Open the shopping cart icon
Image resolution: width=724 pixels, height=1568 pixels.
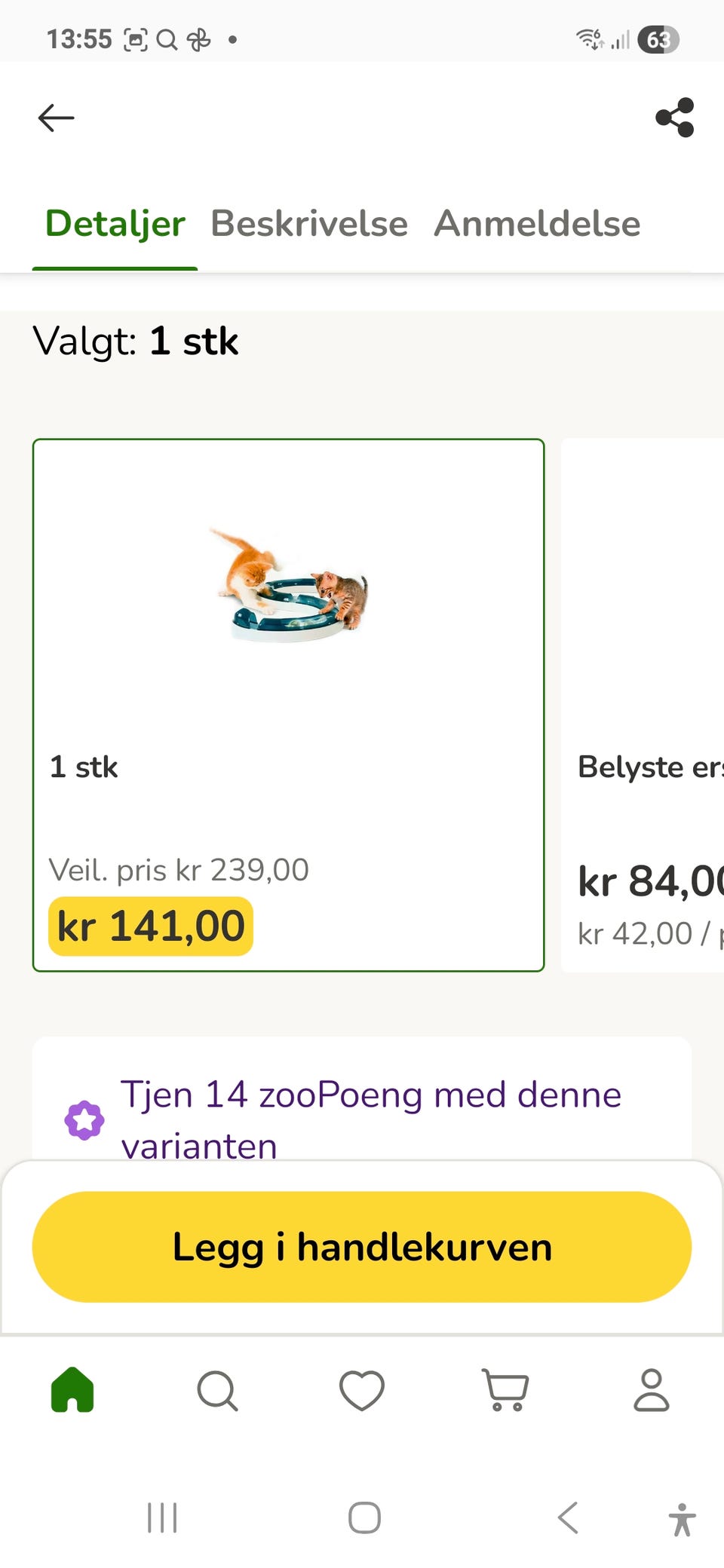tap(506, 1389)
